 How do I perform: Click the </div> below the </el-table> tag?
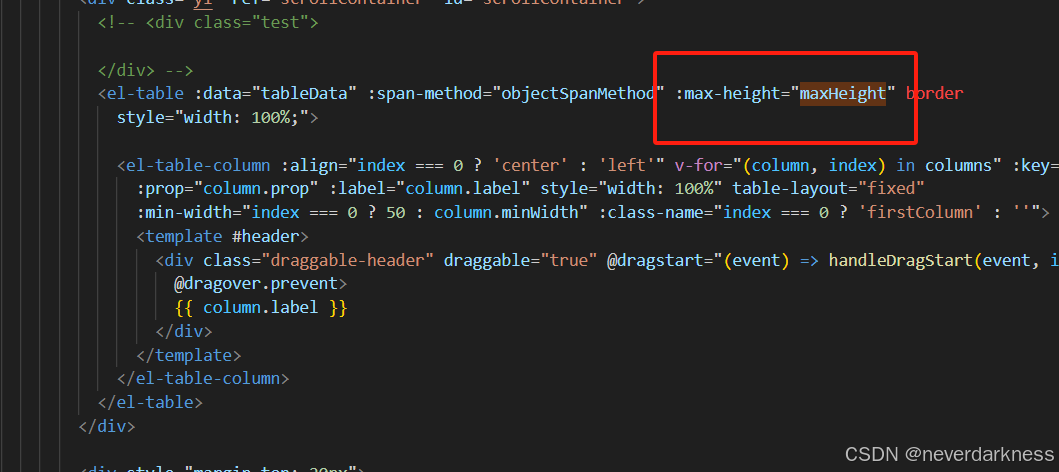(107, 427)
